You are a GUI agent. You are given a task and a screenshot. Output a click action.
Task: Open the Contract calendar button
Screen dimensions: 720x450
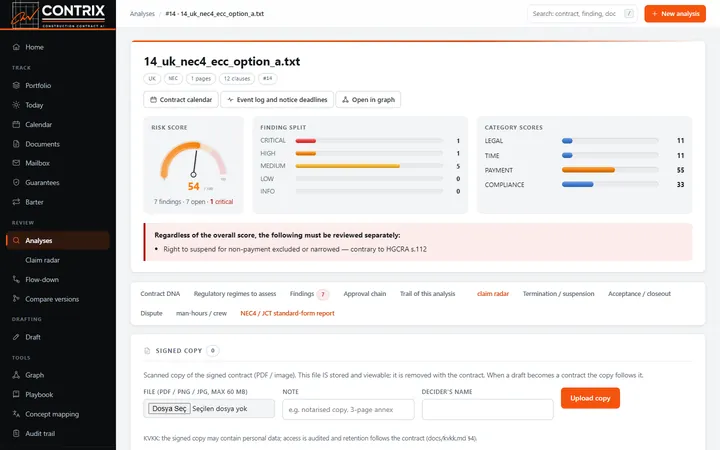pos(181,100)
